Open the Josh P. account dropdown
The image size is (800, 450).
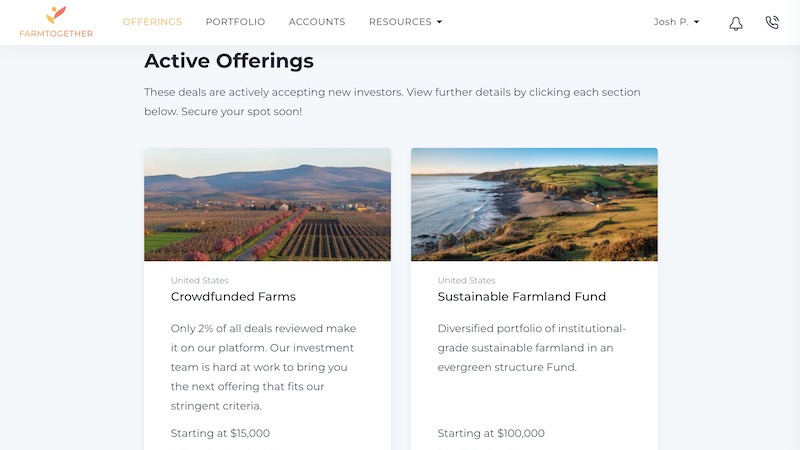click(676, 22)
